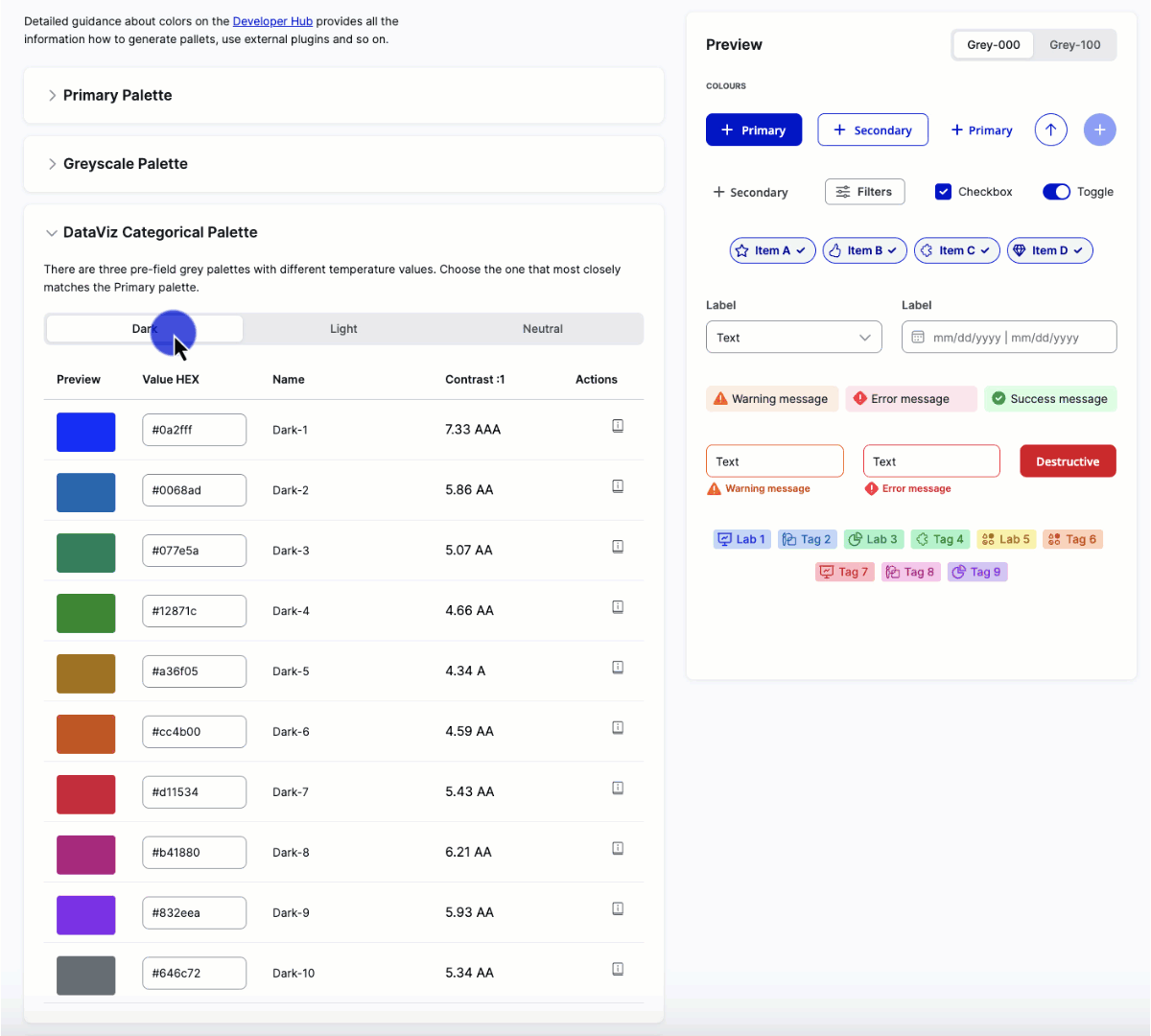Viewport: 1151px width, 1036px height.
Task: Open the Developer Hub link
Action: pyautogui.click(x=272, y=21)
